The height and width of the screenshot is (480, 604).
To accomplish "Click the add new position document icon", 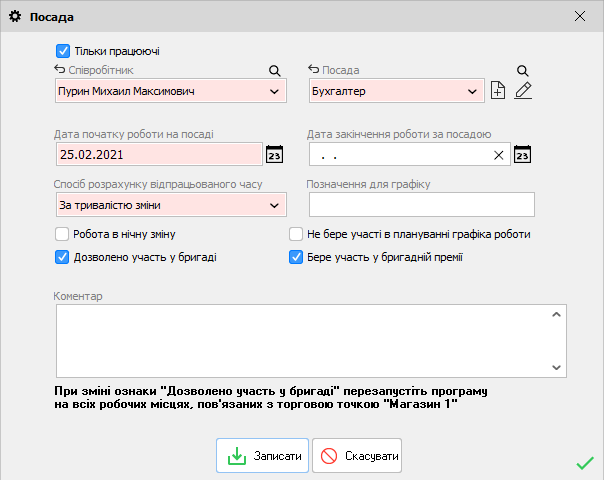I will 499,92.
